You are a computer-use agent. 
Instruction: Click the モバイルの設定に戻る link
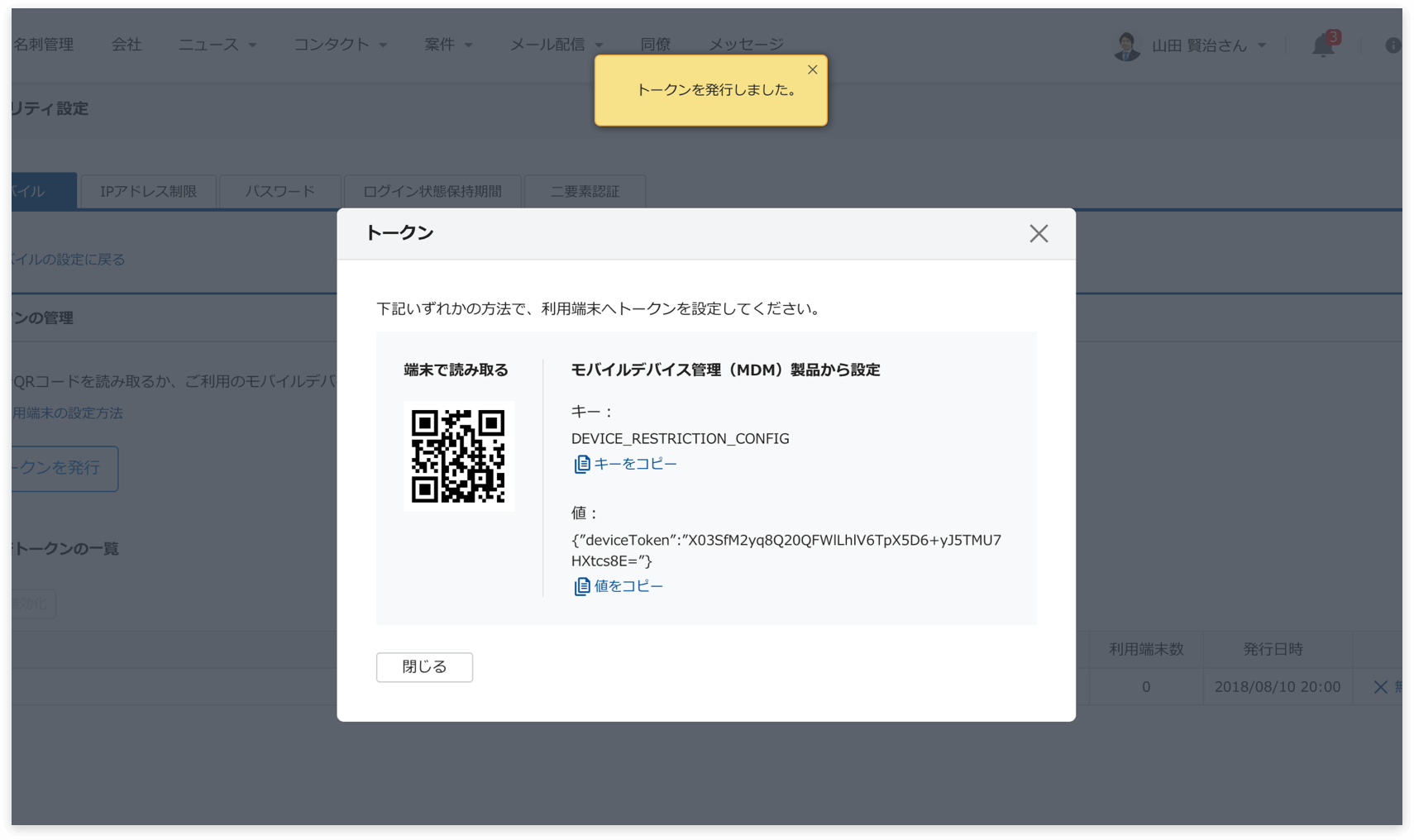68,260
